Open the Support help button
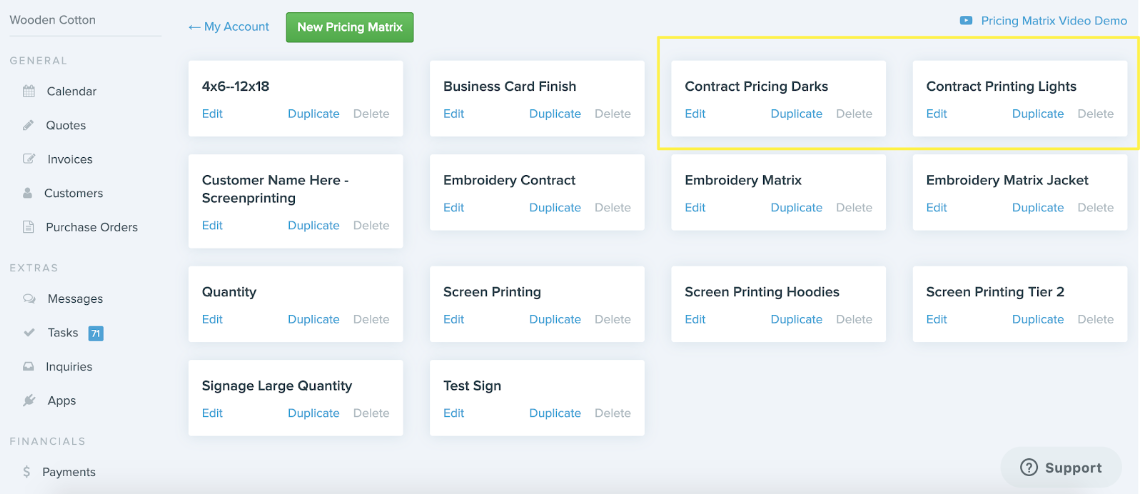1140x494 pixels. click(x=1061, y=468)
